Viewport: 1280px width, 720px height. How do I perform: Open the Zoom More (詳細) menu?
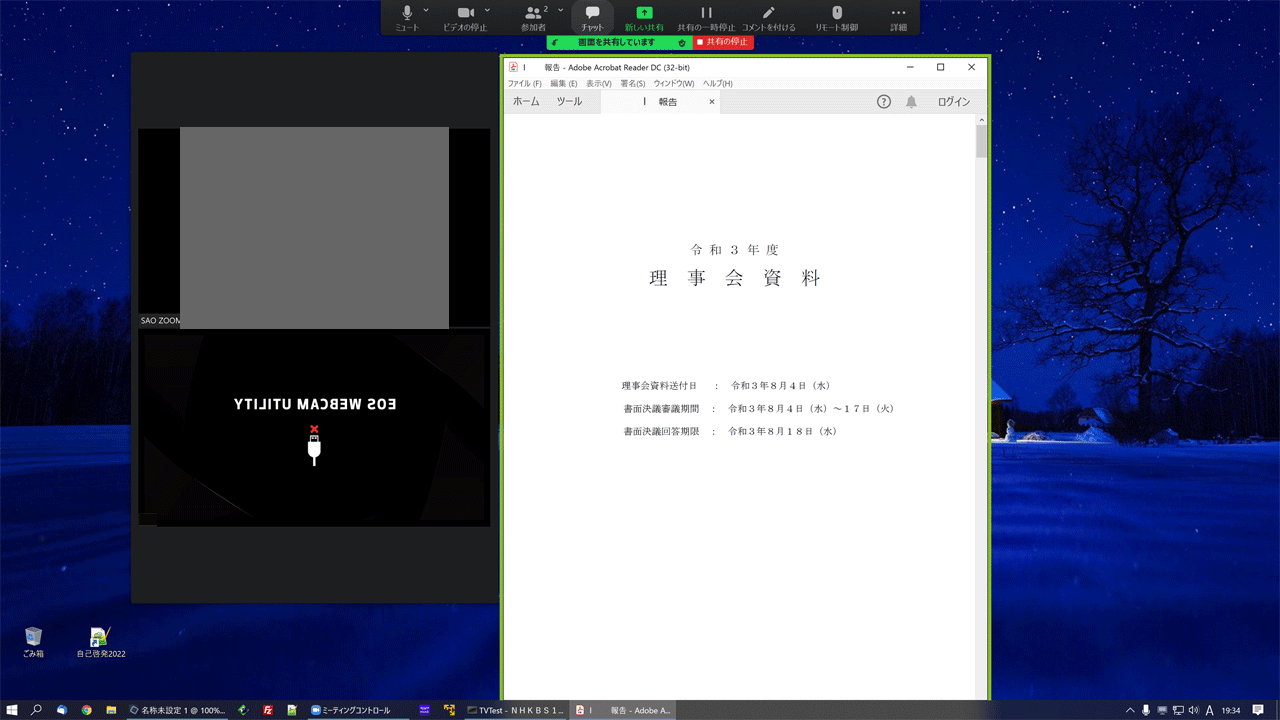[x=899, y=17]
